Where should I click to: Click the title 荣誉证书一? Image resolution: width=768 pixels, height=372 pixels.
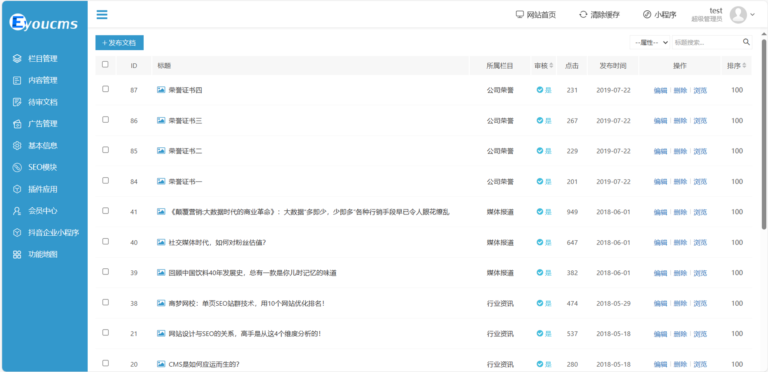click(x=185, y=182)
